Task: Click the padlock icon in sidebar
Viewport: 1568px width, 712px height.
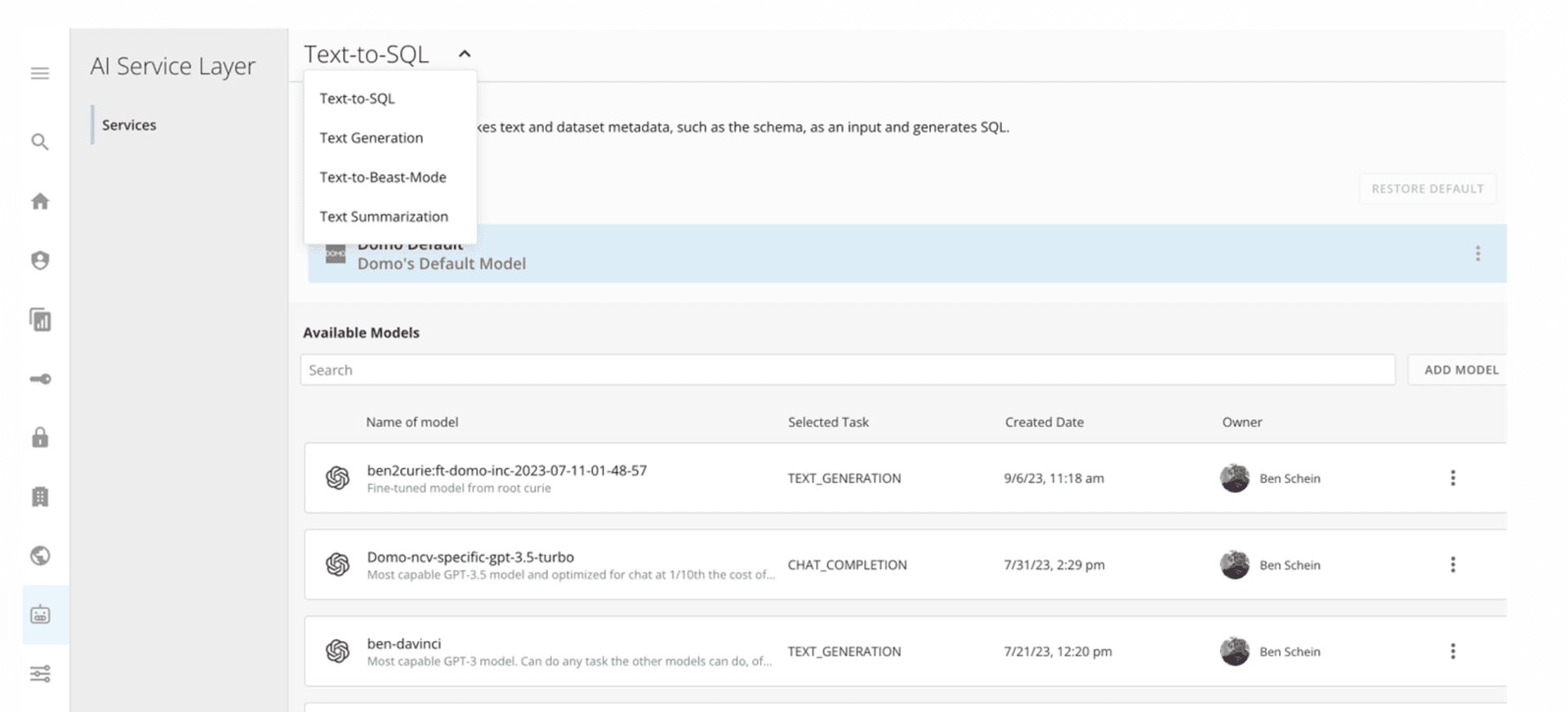Action: coord(40,438)
